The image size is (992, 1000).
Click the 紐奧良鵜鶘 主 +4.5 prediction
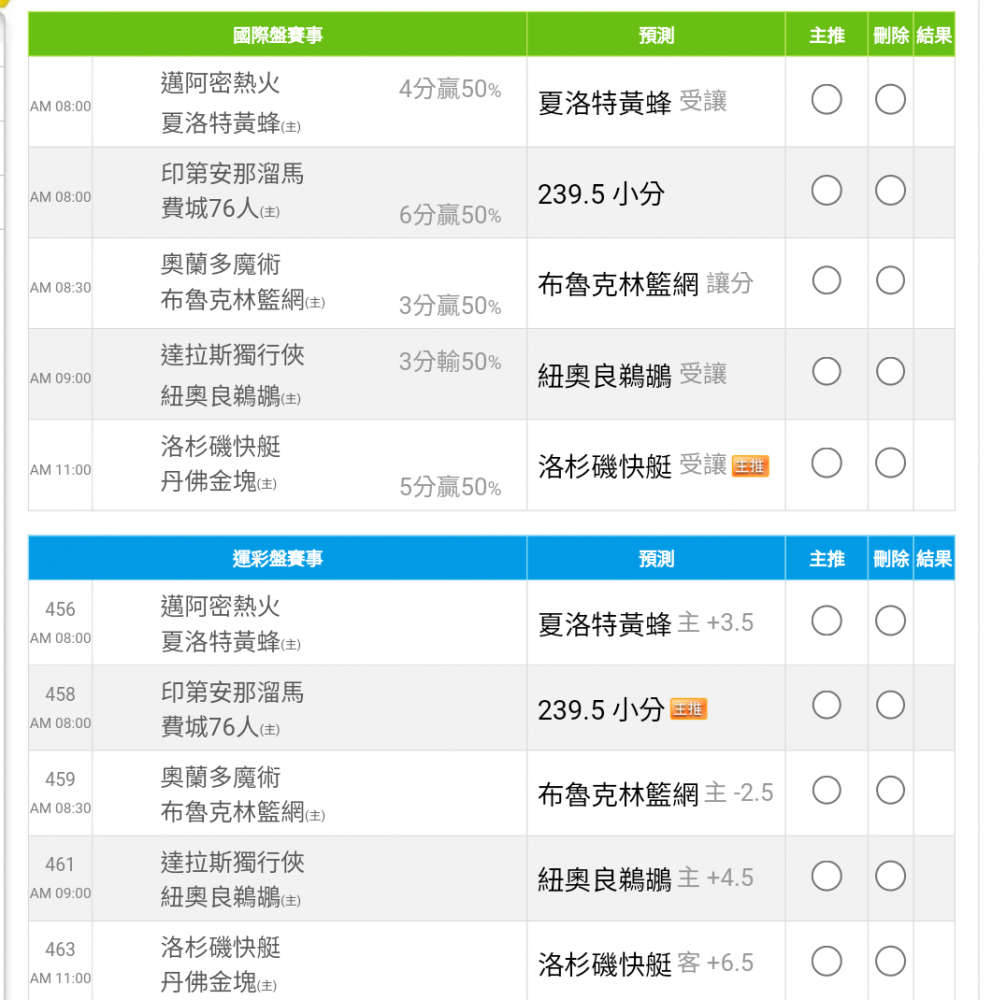tap(646, 879)
